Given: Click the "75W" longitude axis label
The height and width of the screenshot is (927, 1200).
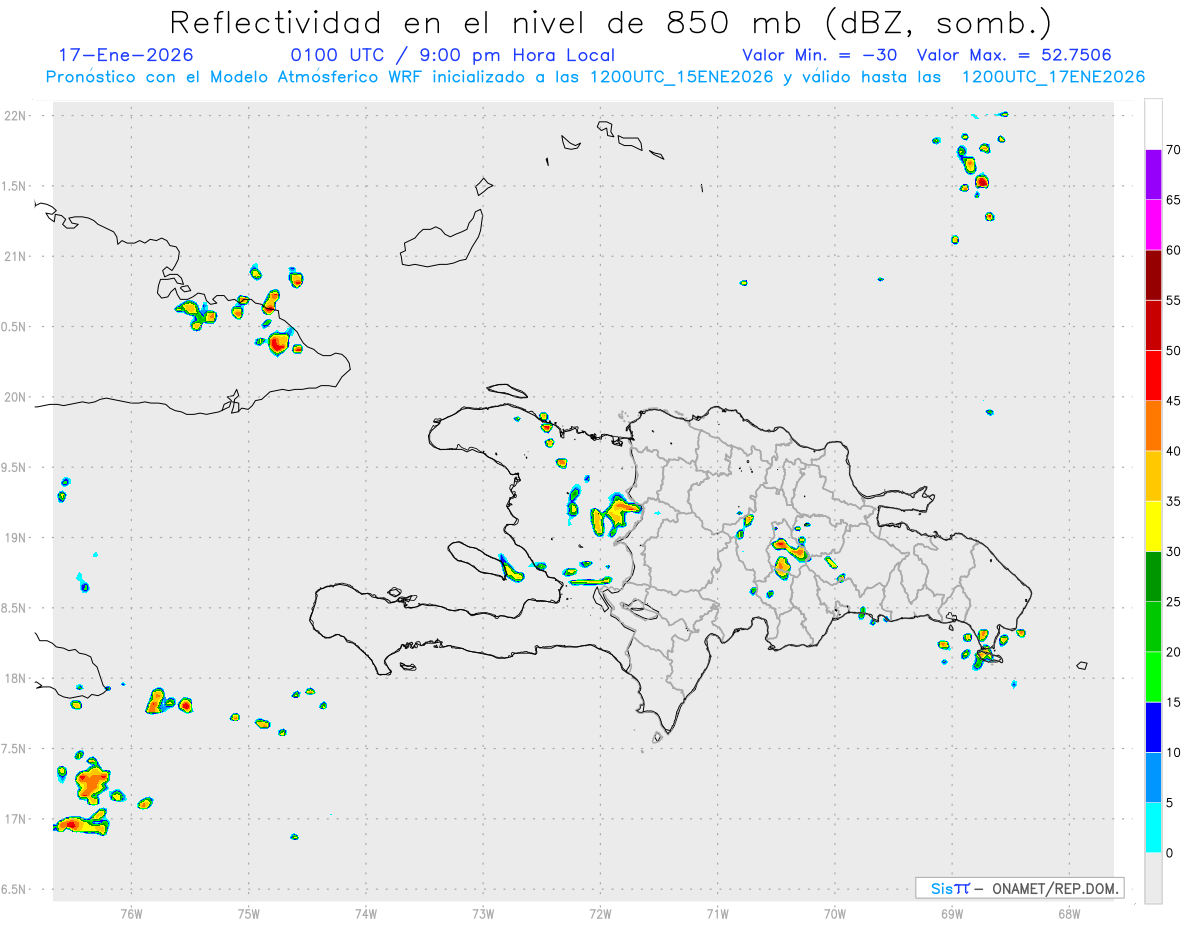Looking at the screenshot, I should (249, 912).
